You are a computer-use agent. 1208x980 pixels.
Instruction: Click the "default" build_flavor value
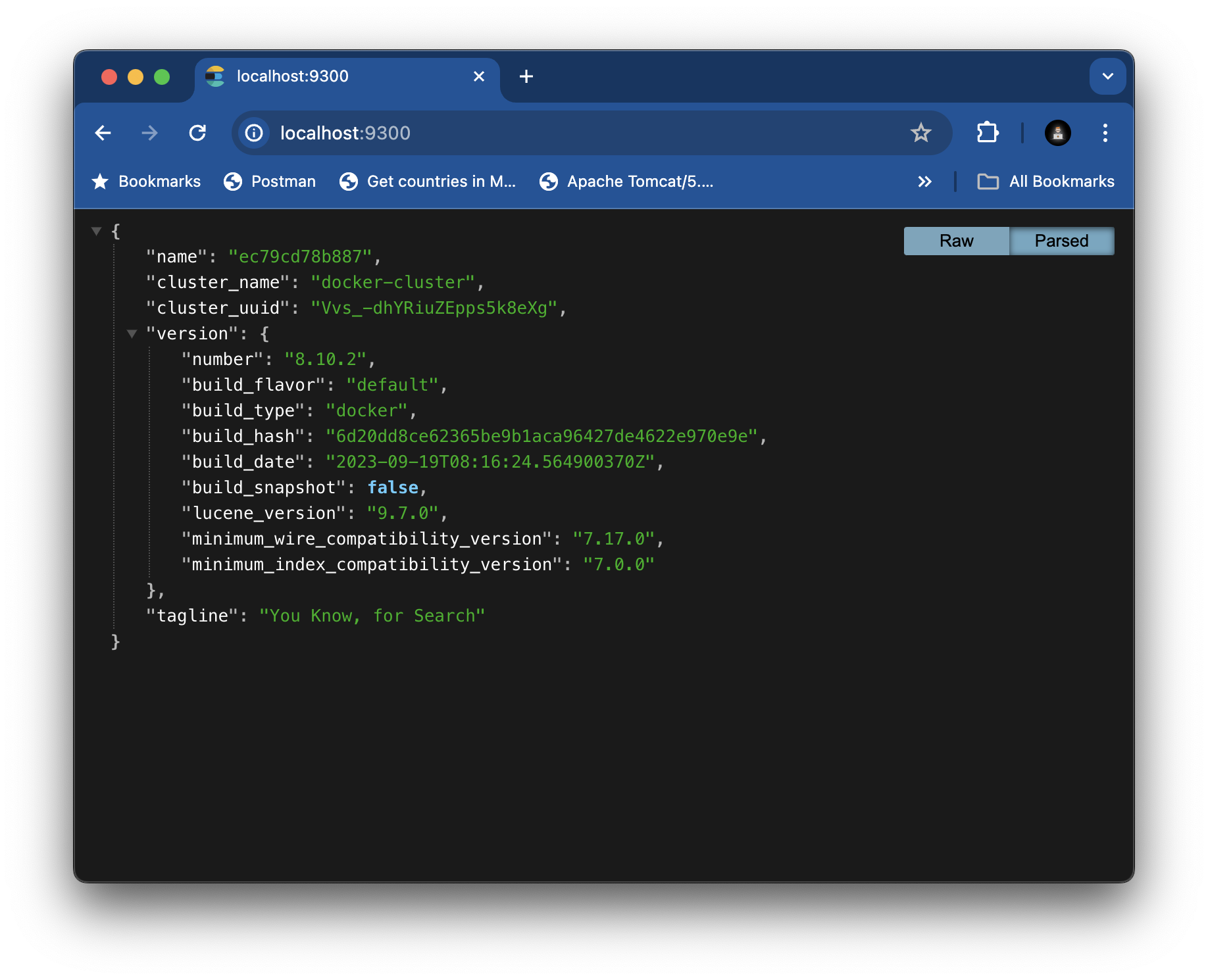tap(393, 385)
